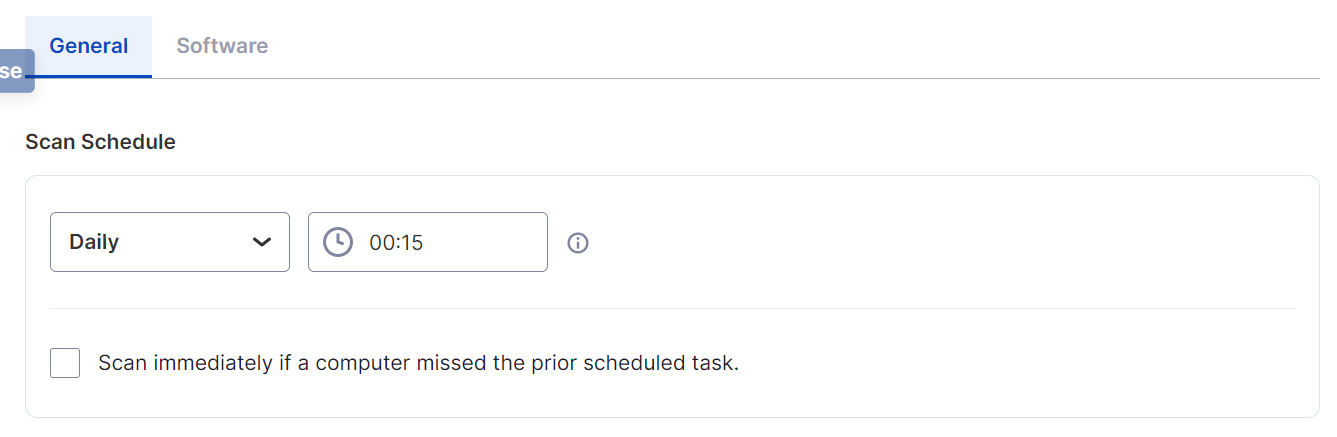This screenshot has width=1337, height=437.
Task: Tick the empty checkbox under the schedule row
Action: click(65, 363)
